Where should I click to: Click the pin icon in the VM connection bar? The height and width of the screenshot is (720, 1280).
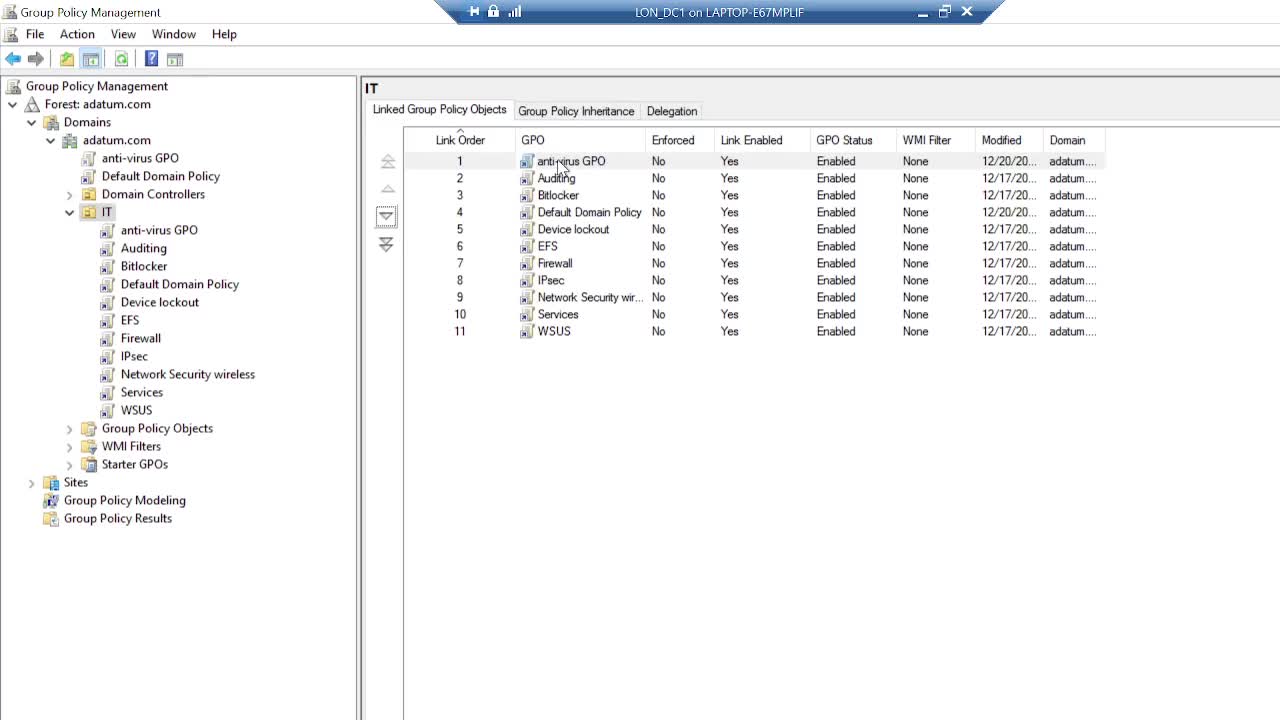(474, 12)
